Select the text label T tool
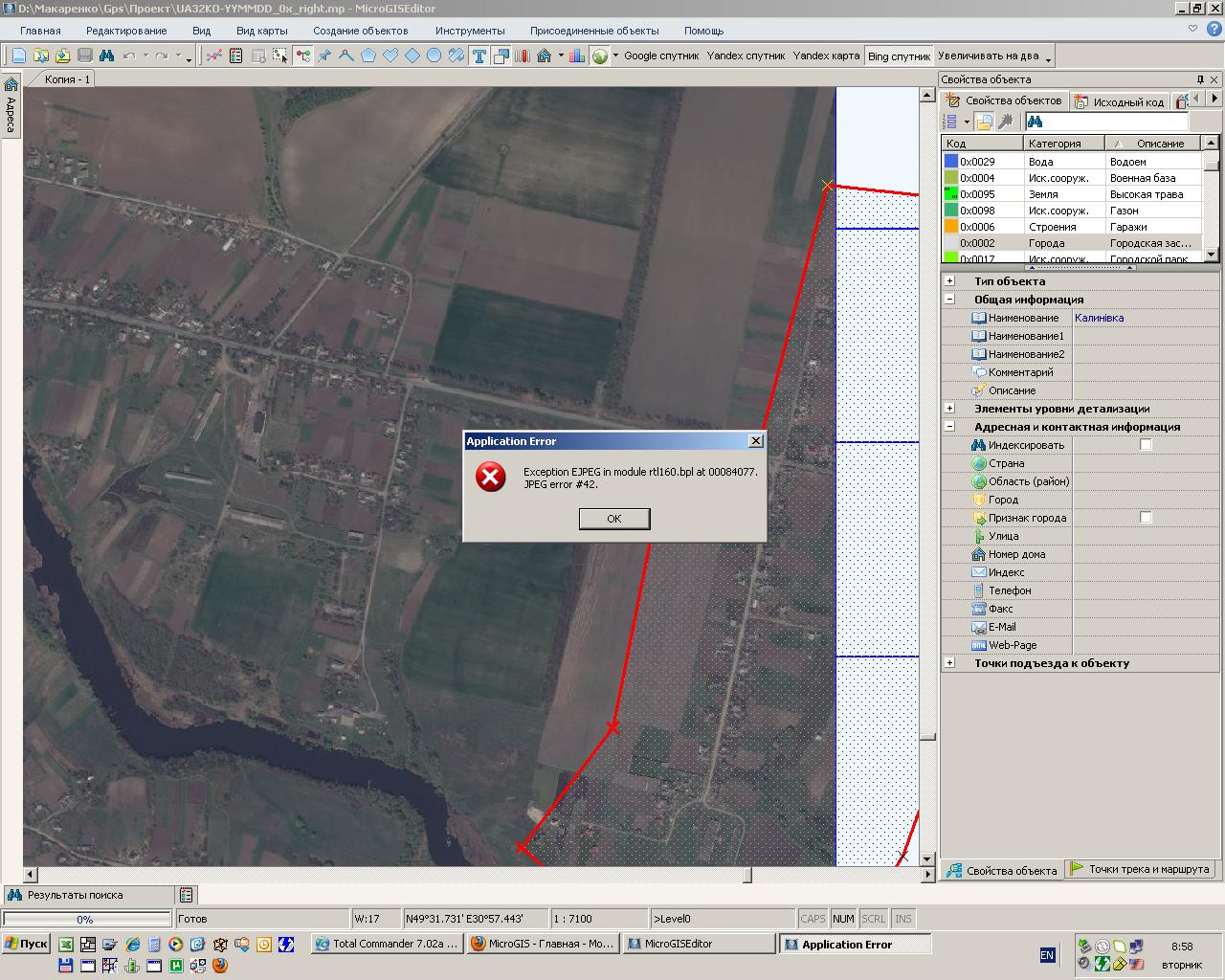 tap(479, 56)
